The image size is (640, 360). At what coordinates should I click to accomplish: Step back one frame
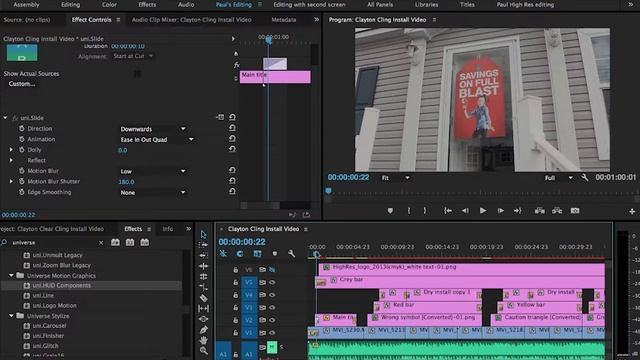coord(465,211)
